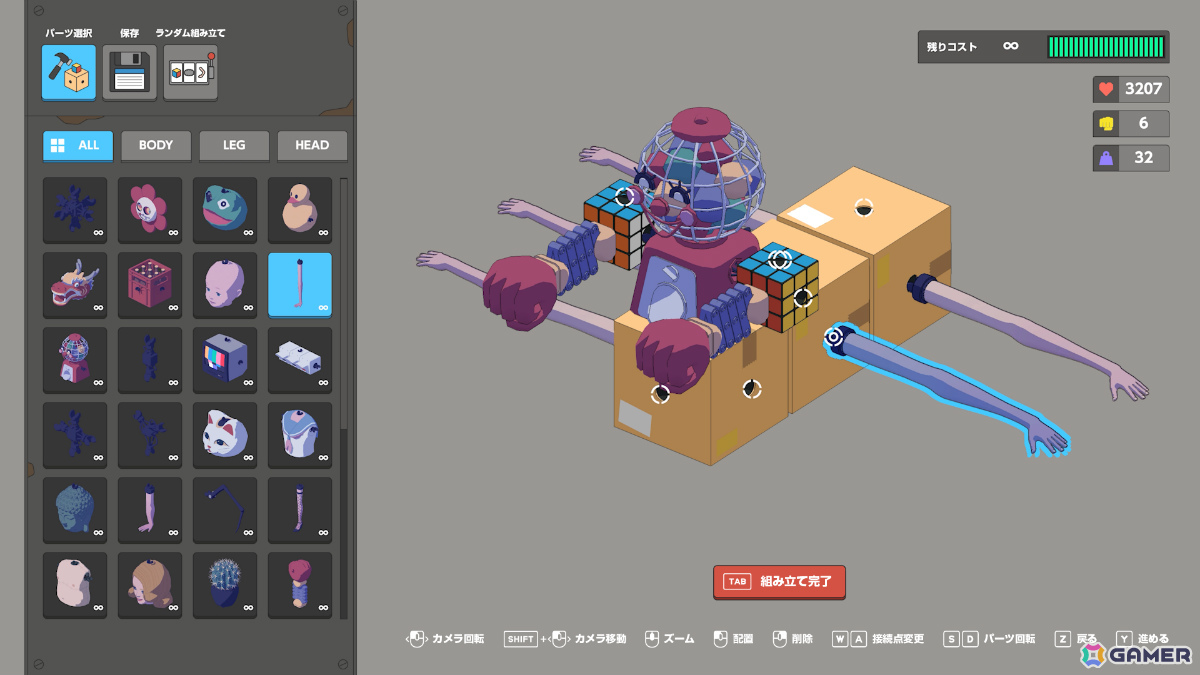Choose the sailor uniform torso part
This screenshot has height=675, width=1200.
[x=300, y=435]
